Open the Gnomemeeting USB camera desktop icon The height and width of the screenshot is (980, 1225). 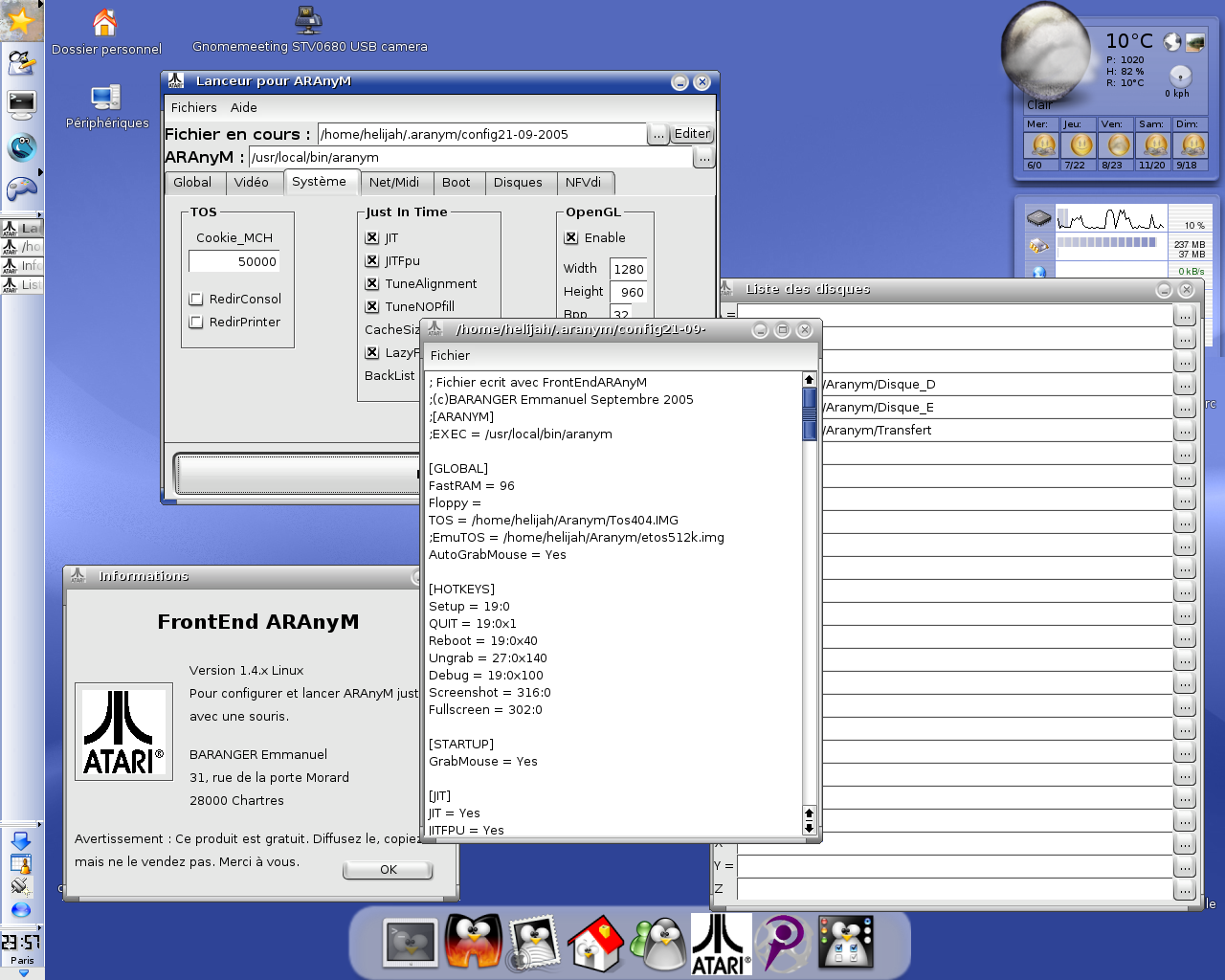308,20
